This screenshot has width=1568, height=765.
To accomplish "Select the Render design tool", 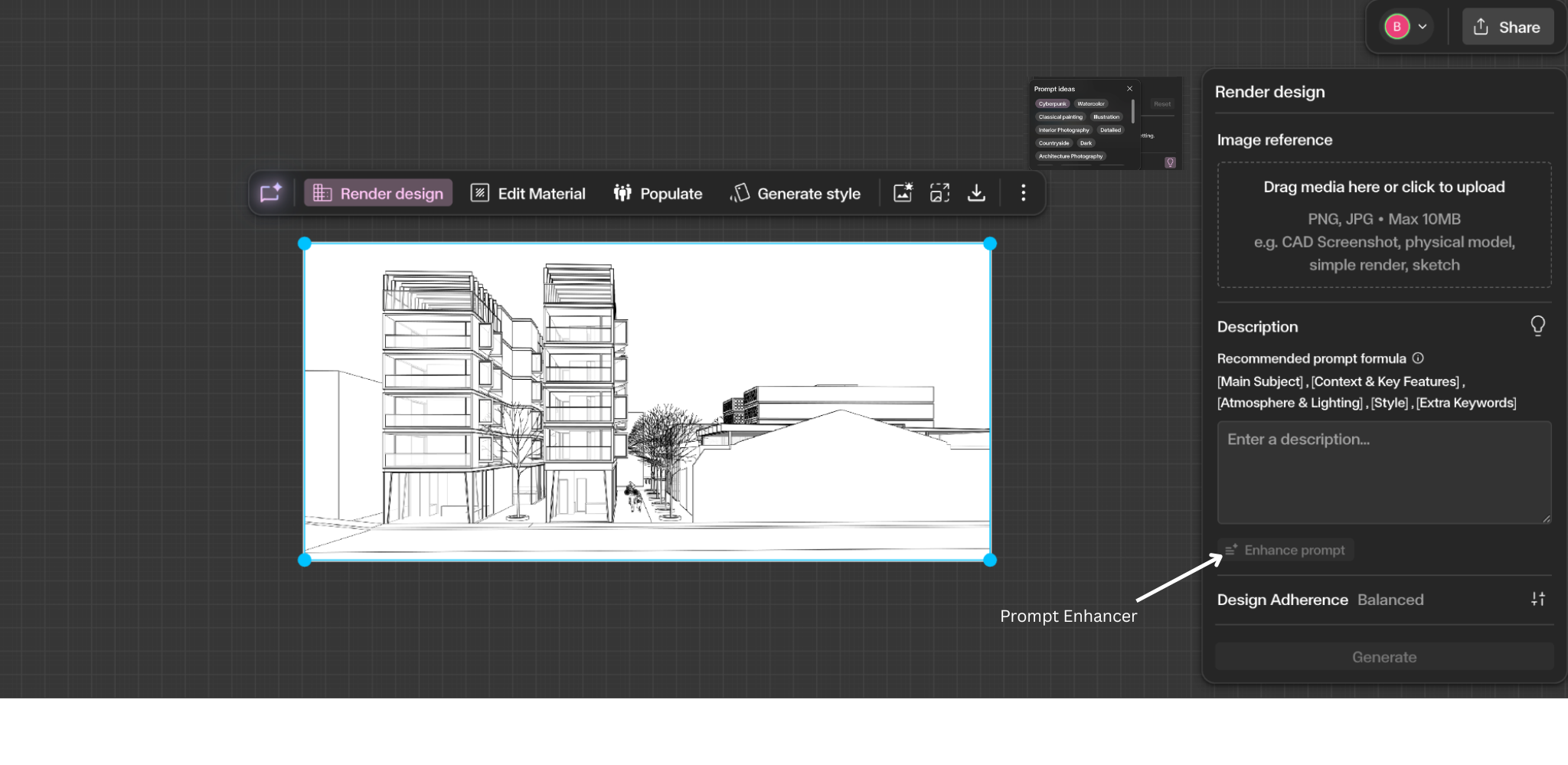I will (x=377, y=193).
